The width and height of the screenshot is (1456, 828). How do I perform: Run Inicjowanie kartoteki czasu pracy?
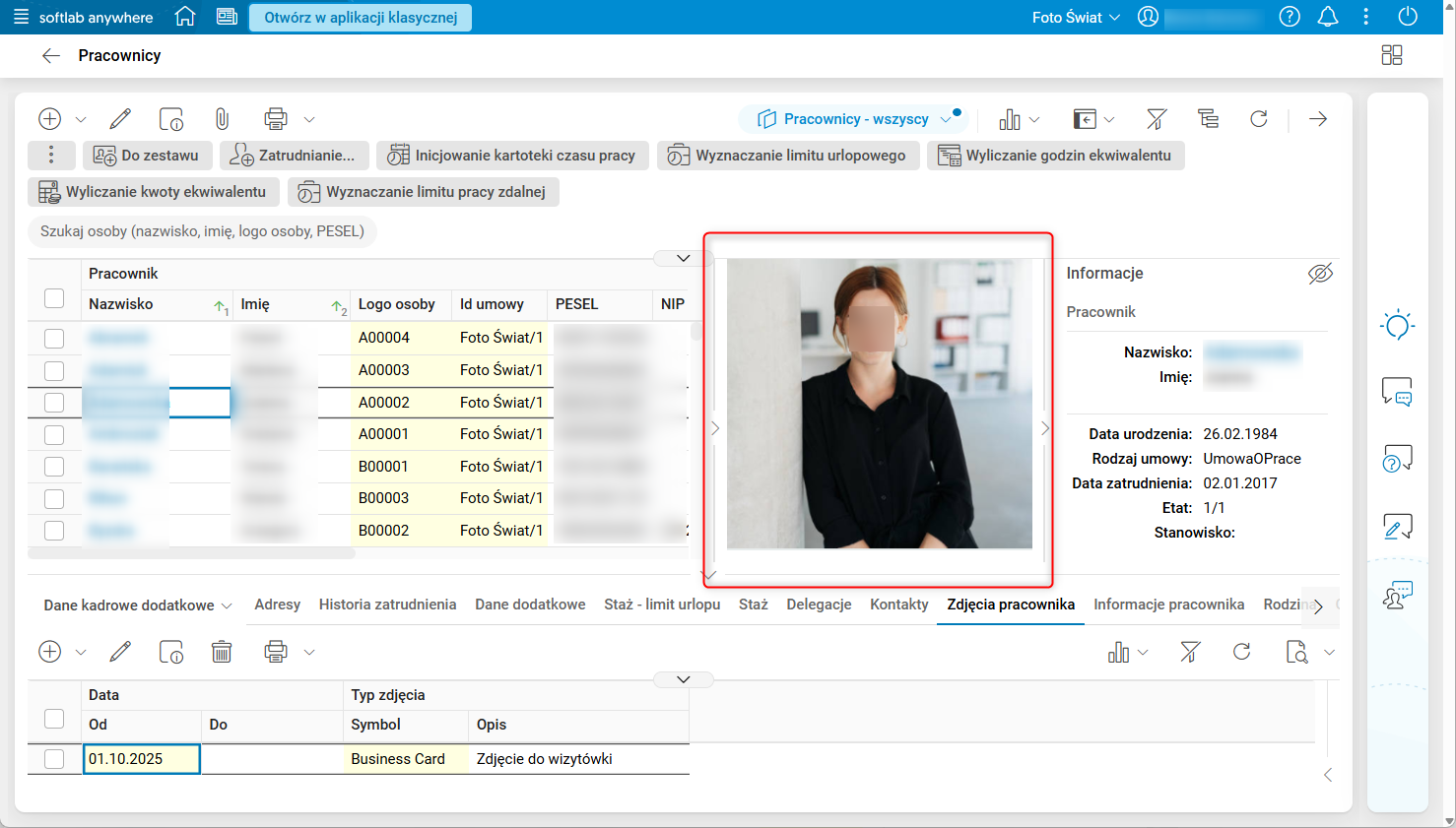[x=512, y=156]
